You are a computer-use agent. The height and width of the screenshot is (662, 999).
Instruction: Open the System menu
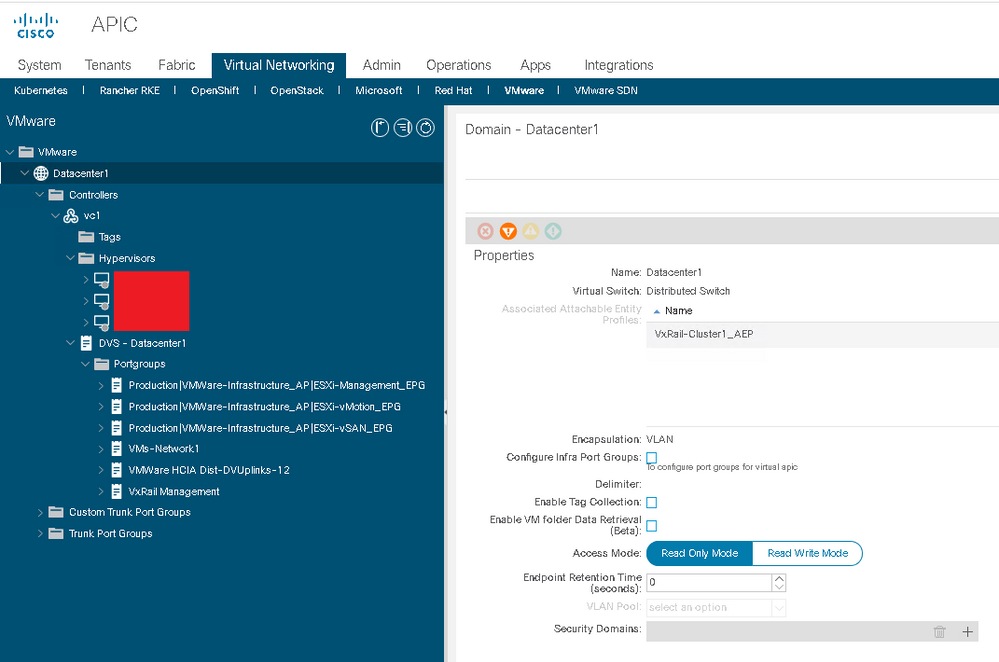pyautogui.click(x=40, y=65)
